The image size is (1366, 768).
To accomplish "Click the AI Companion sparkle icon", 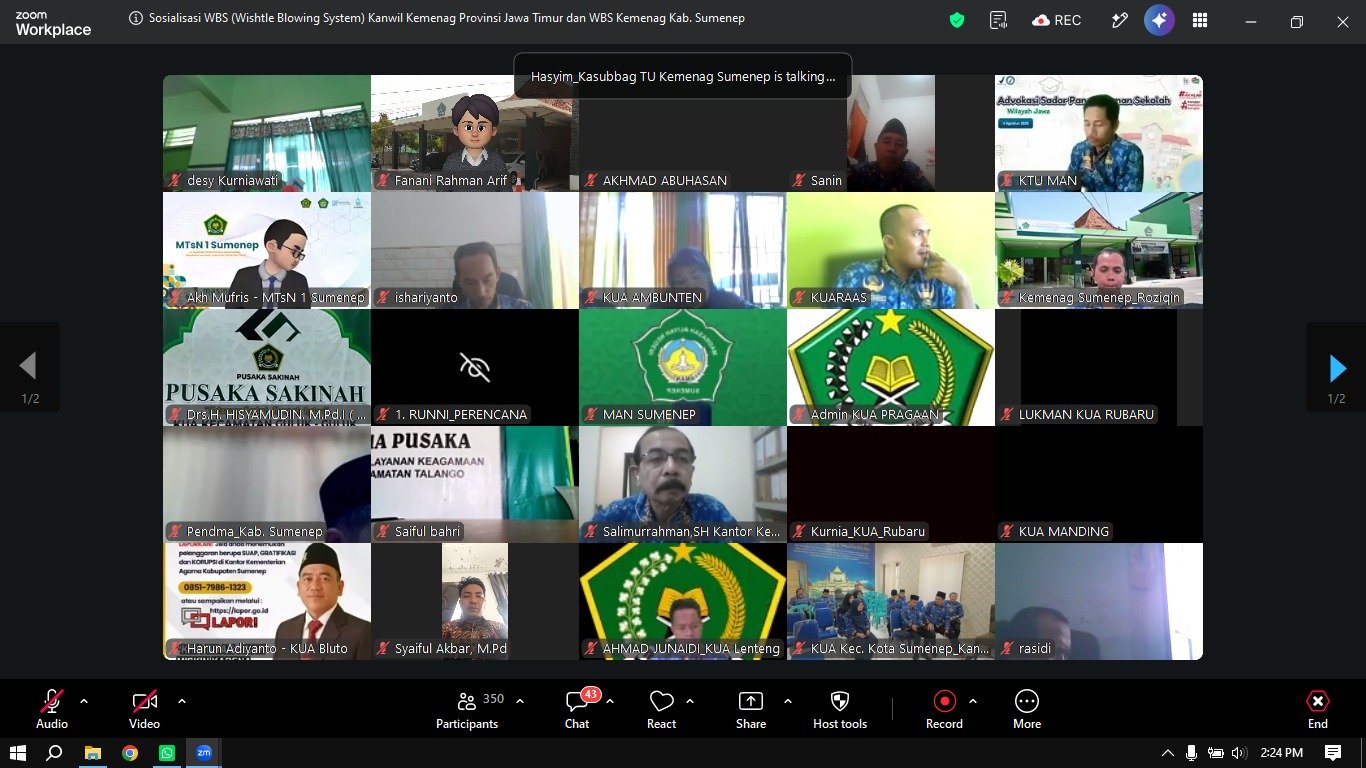I will pos(1159,20).
